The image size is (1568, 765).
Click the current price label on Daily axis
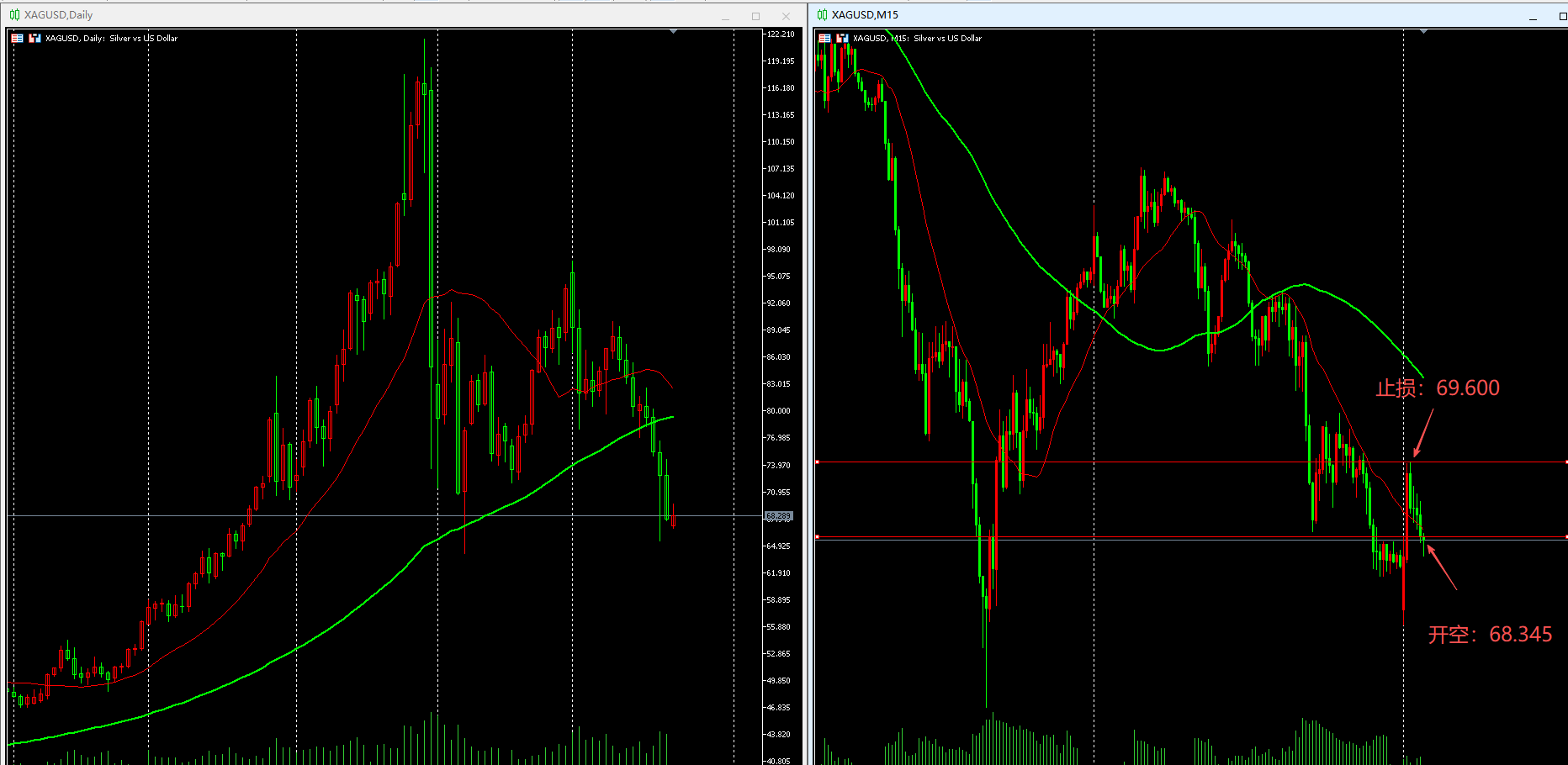click(778, 516)
